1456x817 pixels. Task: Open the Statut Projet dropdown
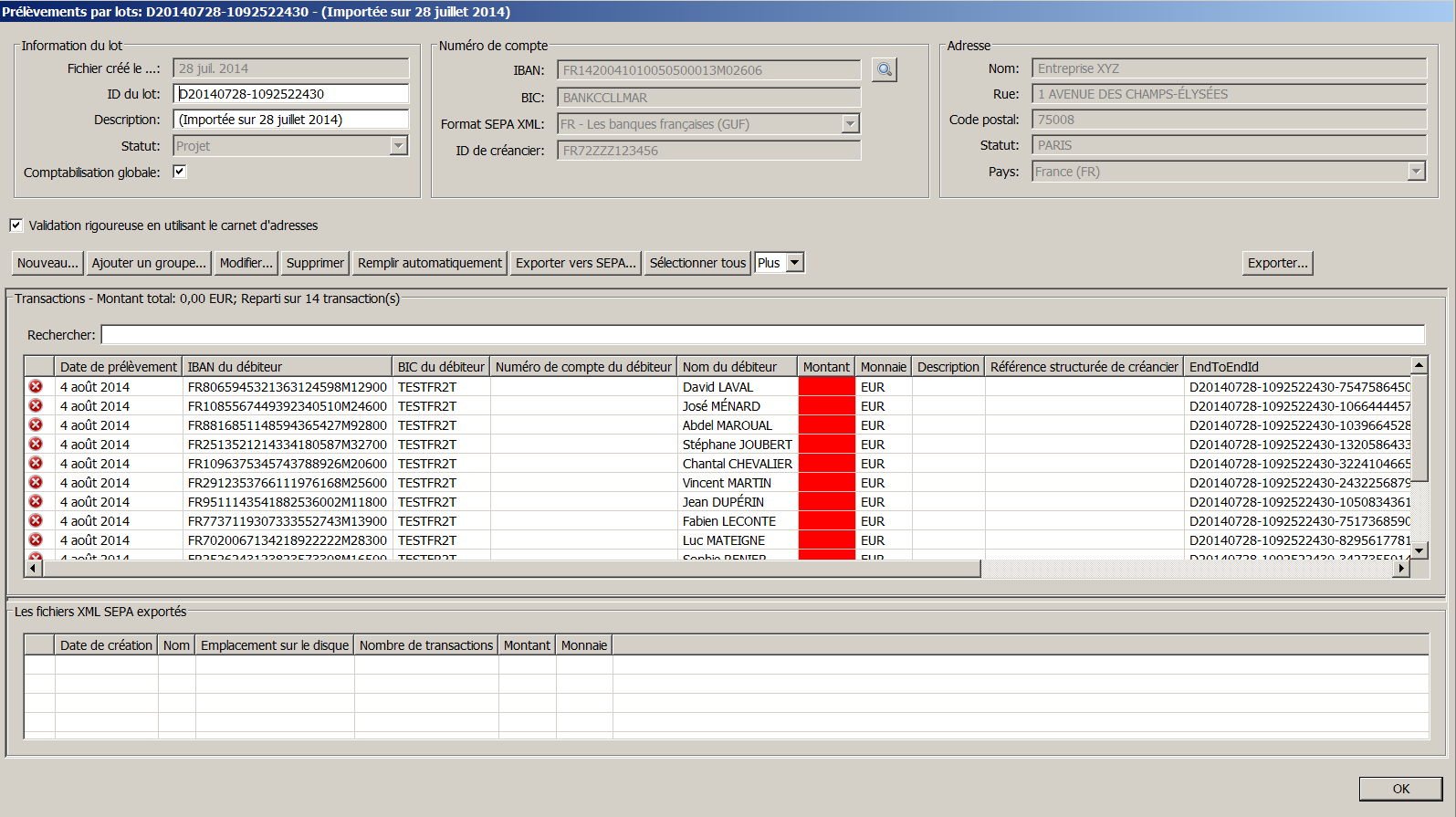[398, 146]
